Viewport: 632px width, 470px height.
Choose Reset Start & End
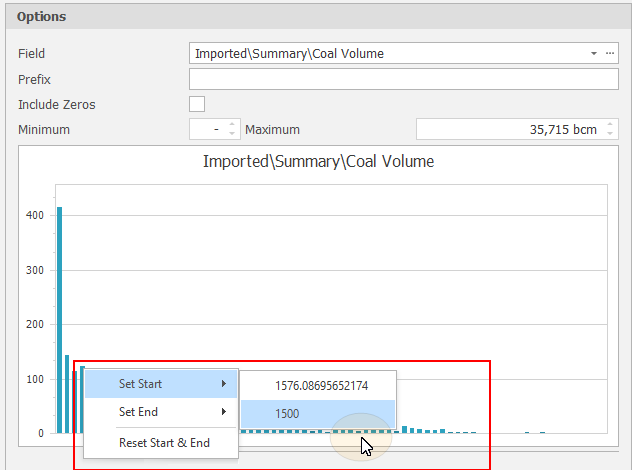(x=164, y=442)
